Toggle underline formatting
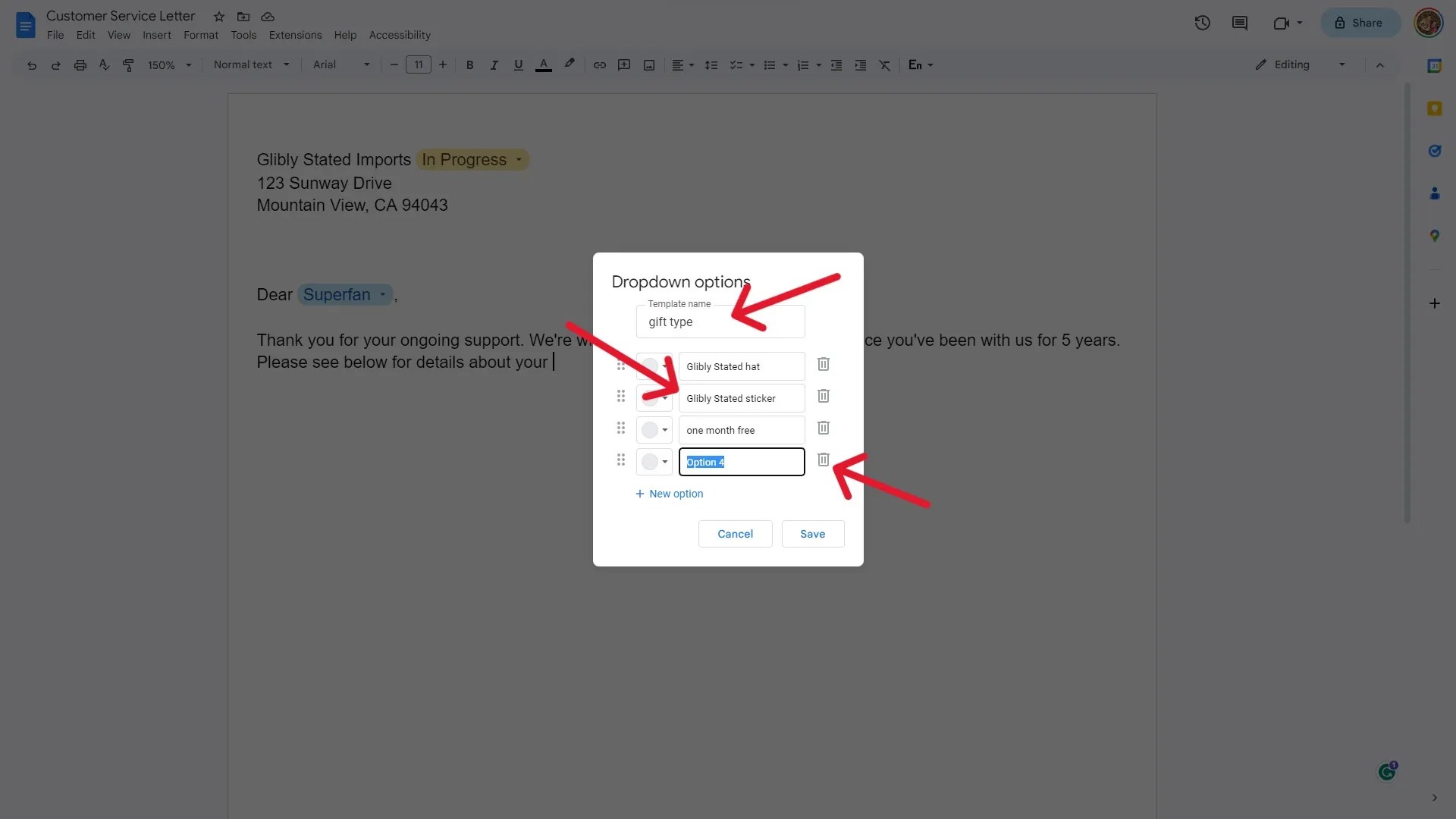 [x=518, y=65]
